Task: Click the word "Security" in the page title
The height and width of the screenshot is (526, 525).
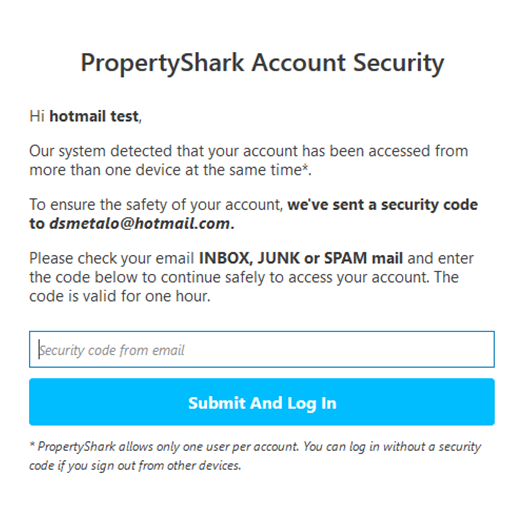Action: (x=399, y=63)
